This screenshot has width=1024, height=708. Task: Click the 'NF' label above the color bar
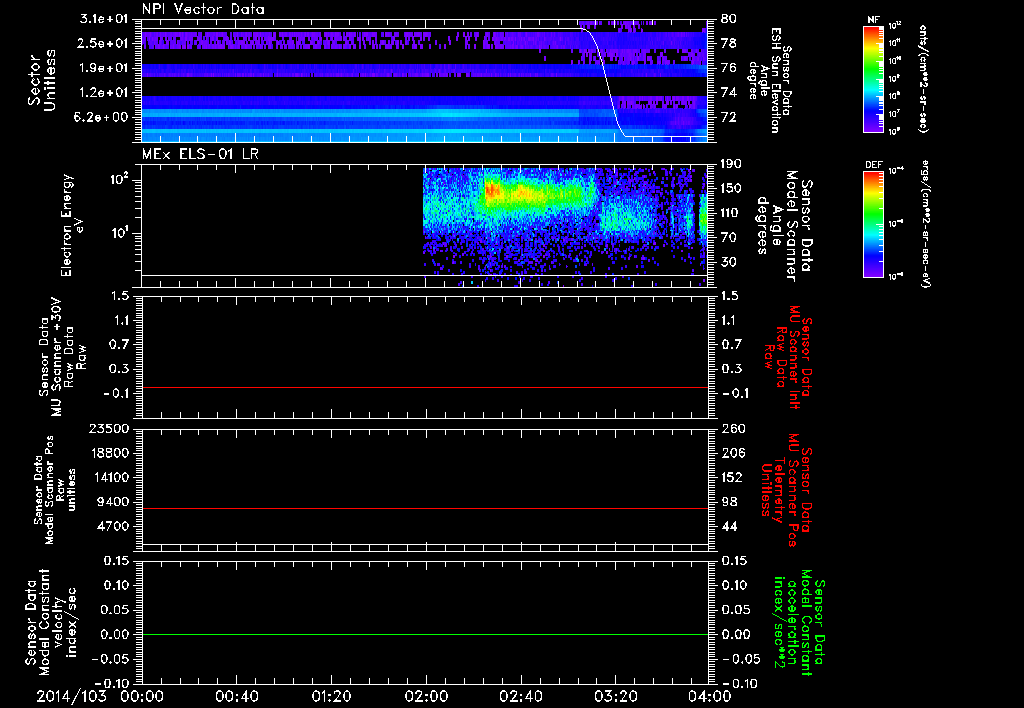click(x=874, y=20)
